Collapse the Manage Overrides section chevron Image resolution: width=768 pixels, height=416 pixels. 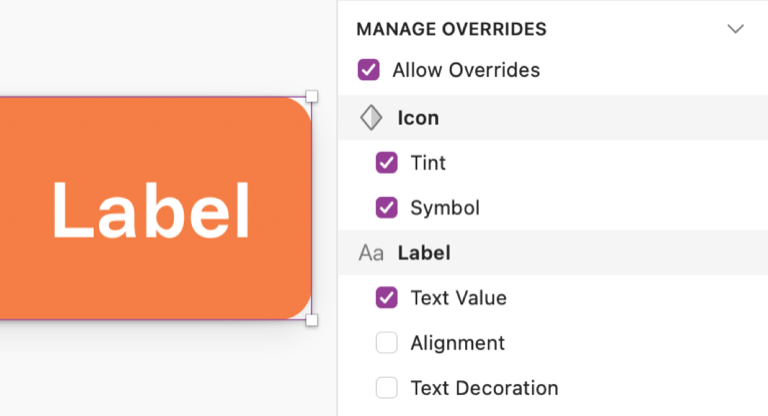tap(736, 29)
